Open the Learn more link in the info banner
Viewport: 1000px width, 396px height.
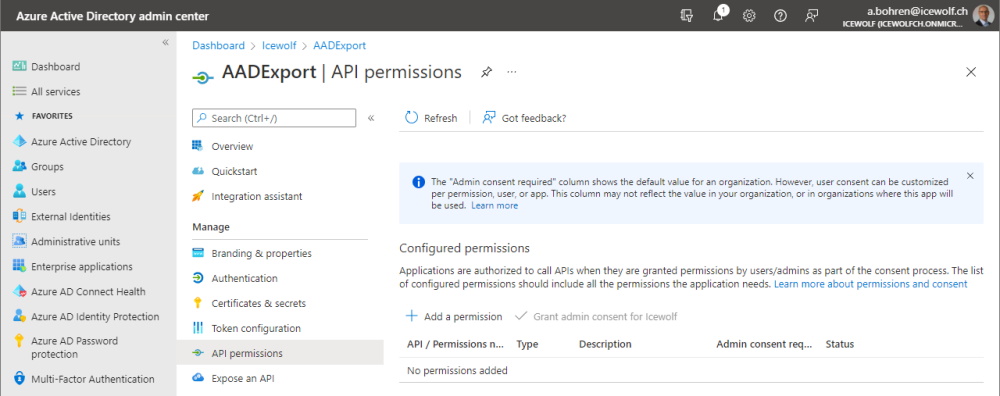tap(494, 205)
